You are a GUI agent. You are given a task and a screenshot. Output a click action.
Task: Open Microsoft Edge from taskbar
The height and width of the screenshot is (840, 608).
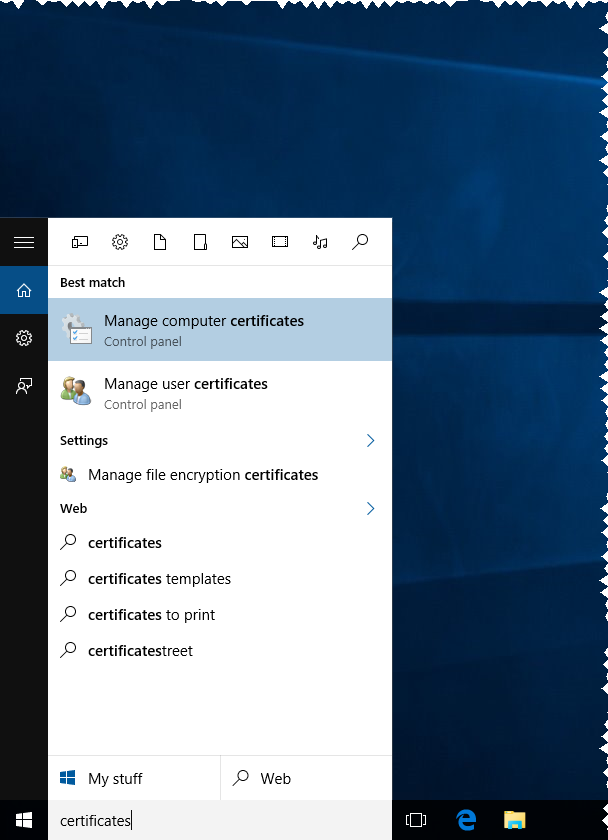[x=466, y=820]
